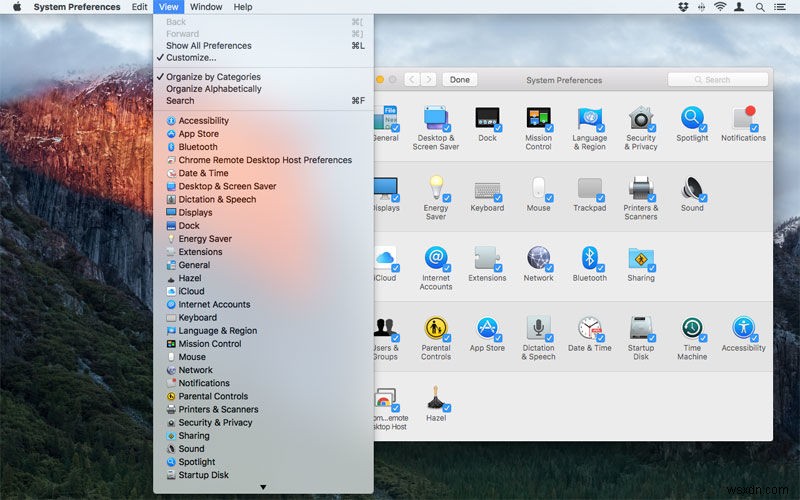Open the Spotlight preference pane icon
Screen dimensions: 800x500
[x=691, y=118]
